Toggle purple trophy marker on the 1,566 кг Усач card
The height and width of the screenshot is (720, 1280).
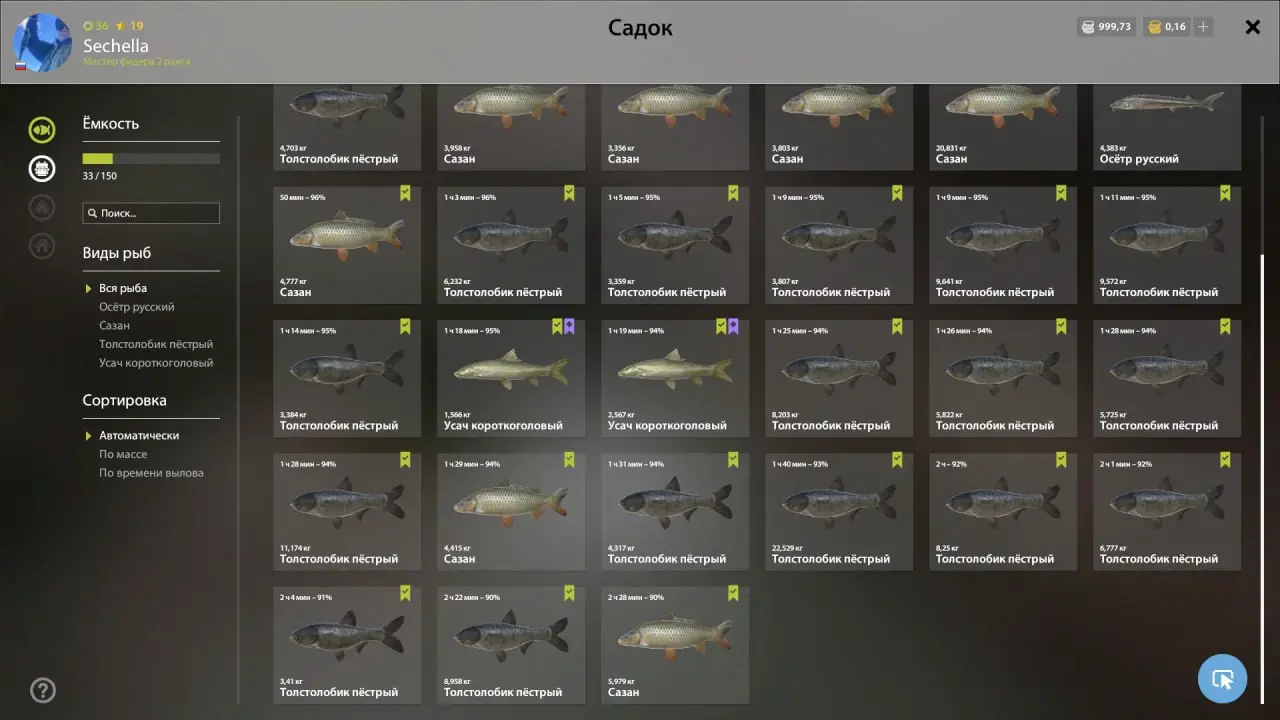point(569,327)
